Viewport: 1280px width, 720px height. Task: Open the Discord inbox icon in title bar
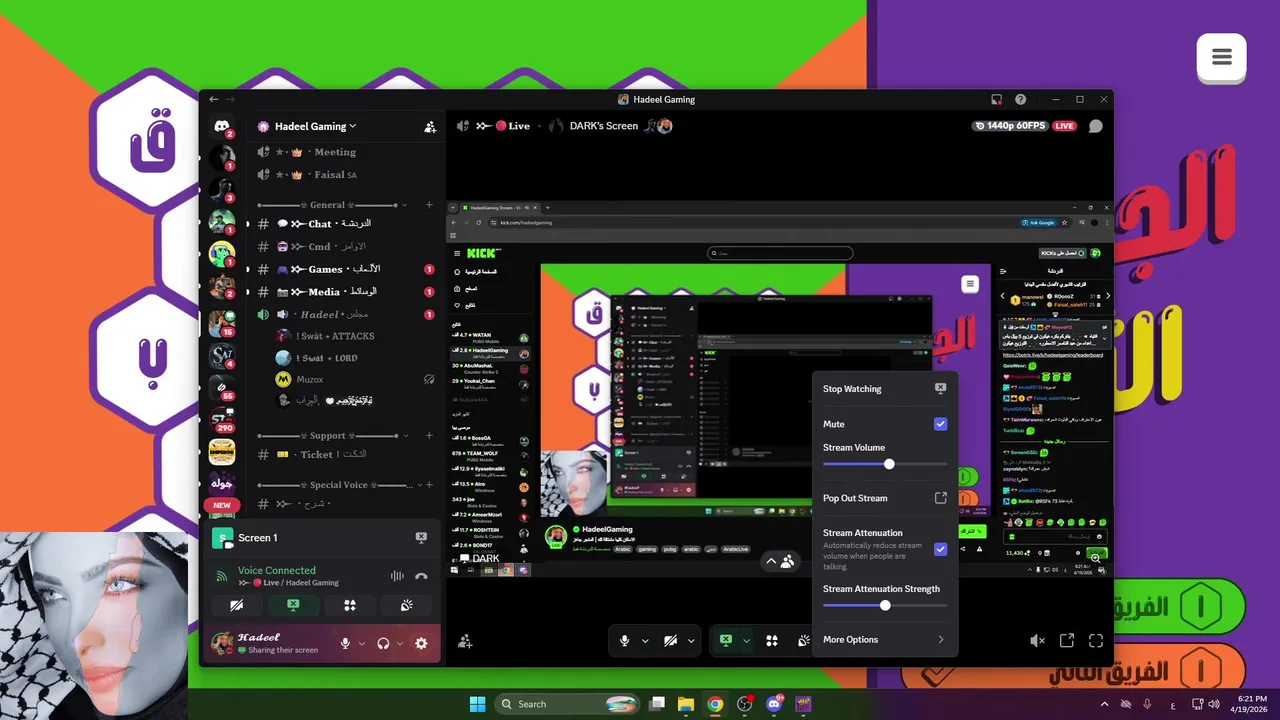[x=996, y=100]
